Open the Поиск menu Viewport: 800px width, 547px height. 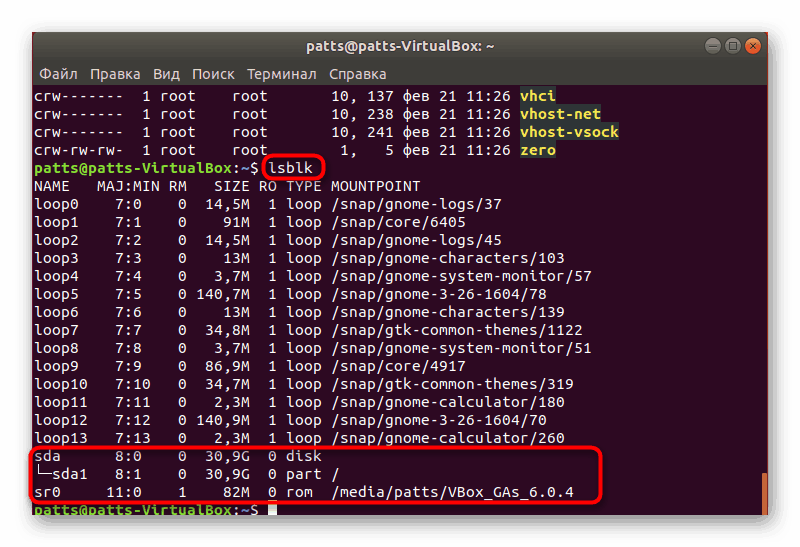[213, 74]
